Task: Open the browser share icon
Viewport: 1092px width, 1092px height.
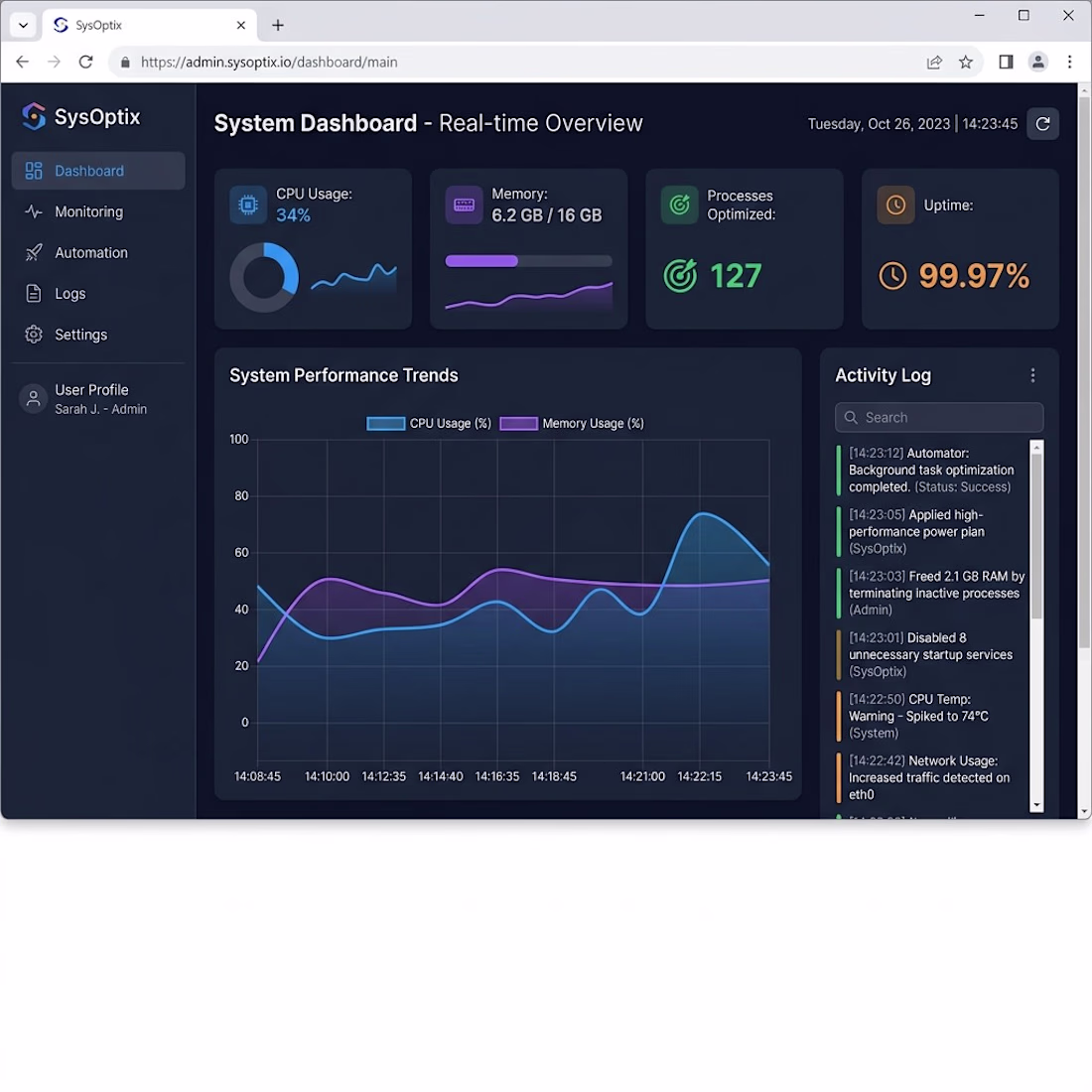Action: pyautogui.click(x=934, y=63)
